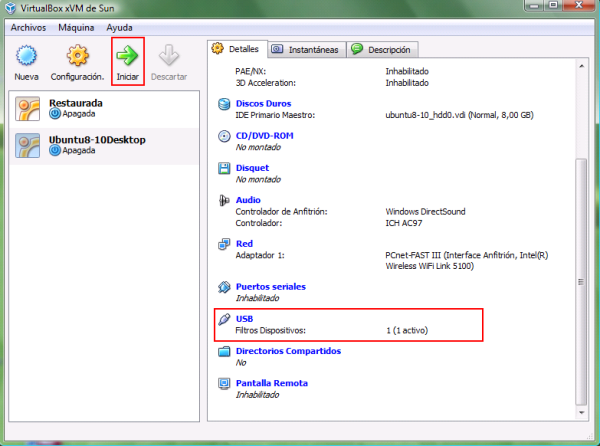Open the Puertos seriales link
This screenshot has height=446, width=600.
tap(270, 287)
